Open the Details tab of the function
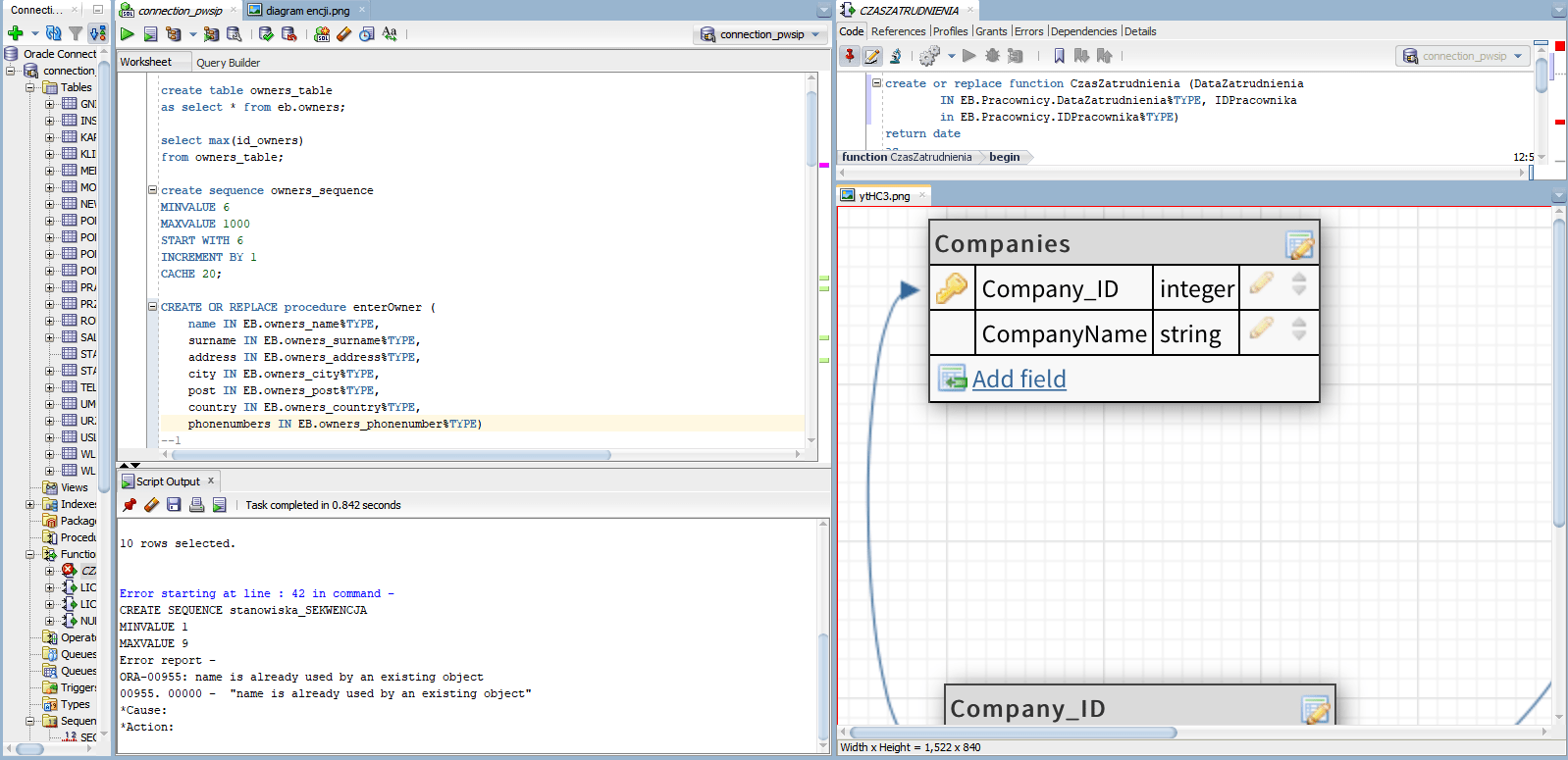The height and width of the screenshot is (760, 1568). pos(1140,31)
